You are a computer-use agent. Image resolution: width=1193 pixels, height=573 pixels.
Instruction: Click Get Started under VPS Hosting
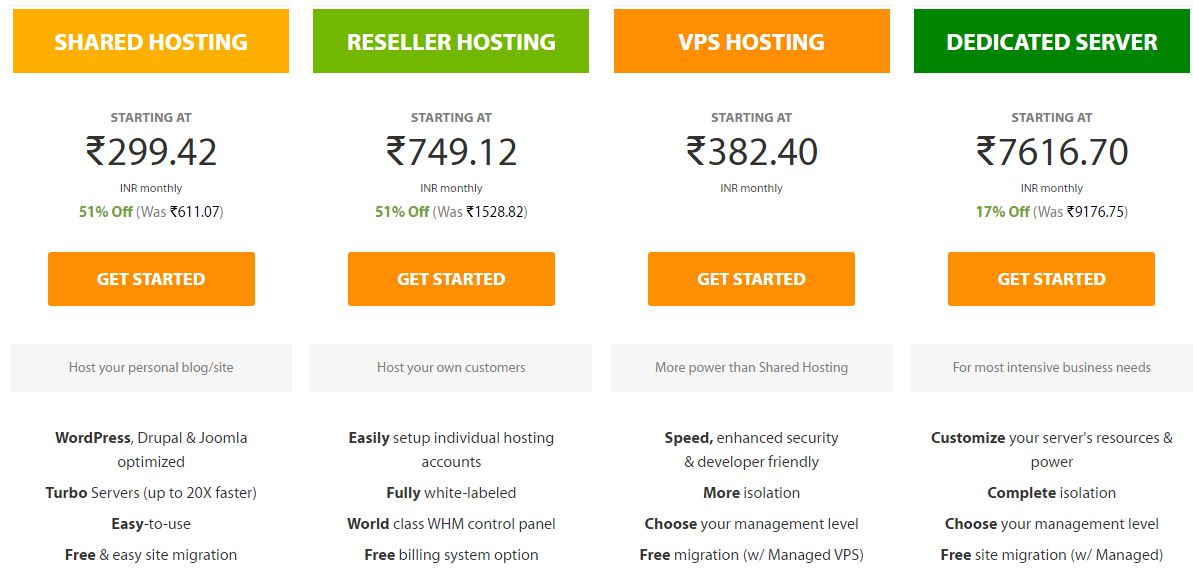pyautogui.click(x=752, y=279)
